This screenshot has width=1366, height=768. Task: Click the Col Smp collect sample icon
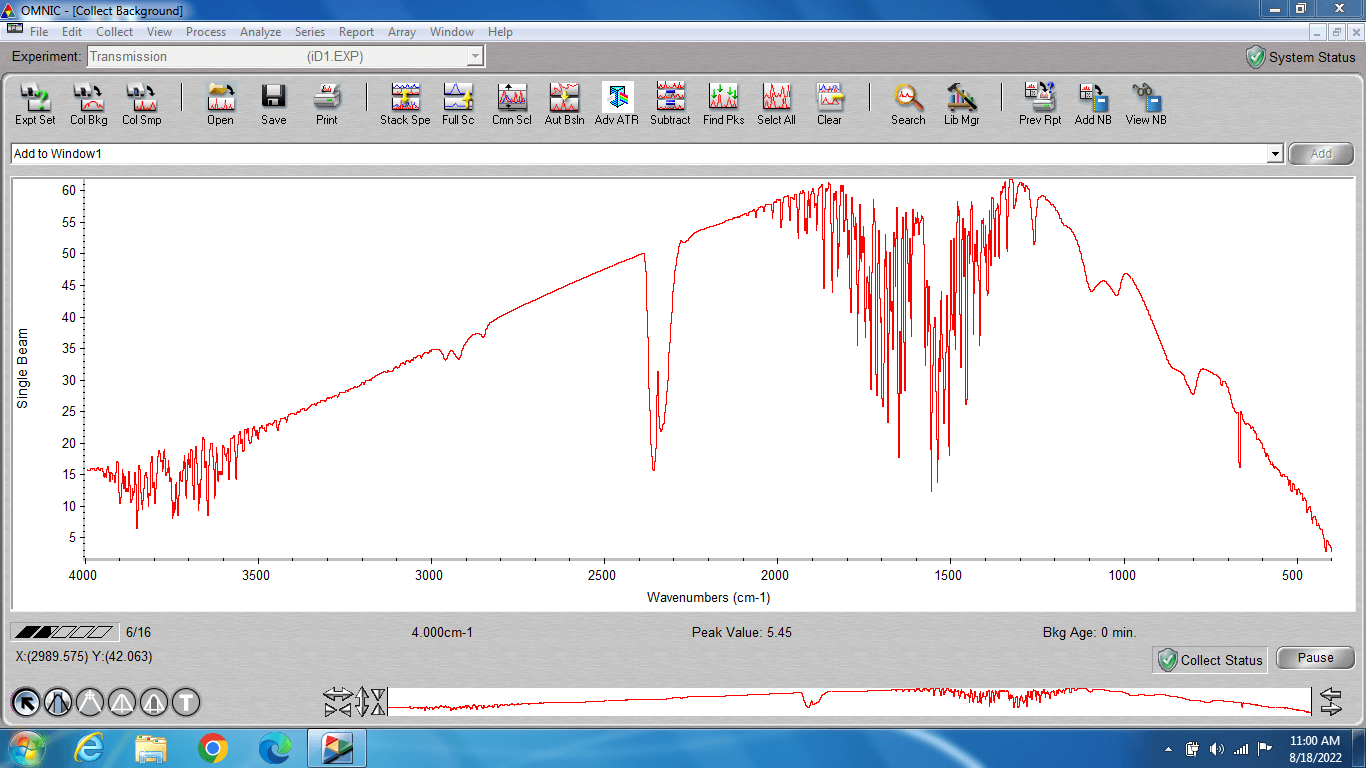pyautogui.click(x=141, y=104)
